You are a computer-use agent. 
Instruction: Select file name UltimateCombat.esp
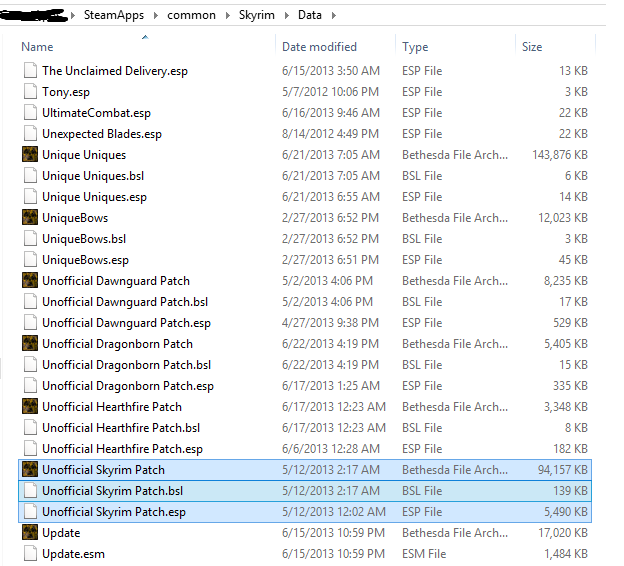[x=96, y=113]
